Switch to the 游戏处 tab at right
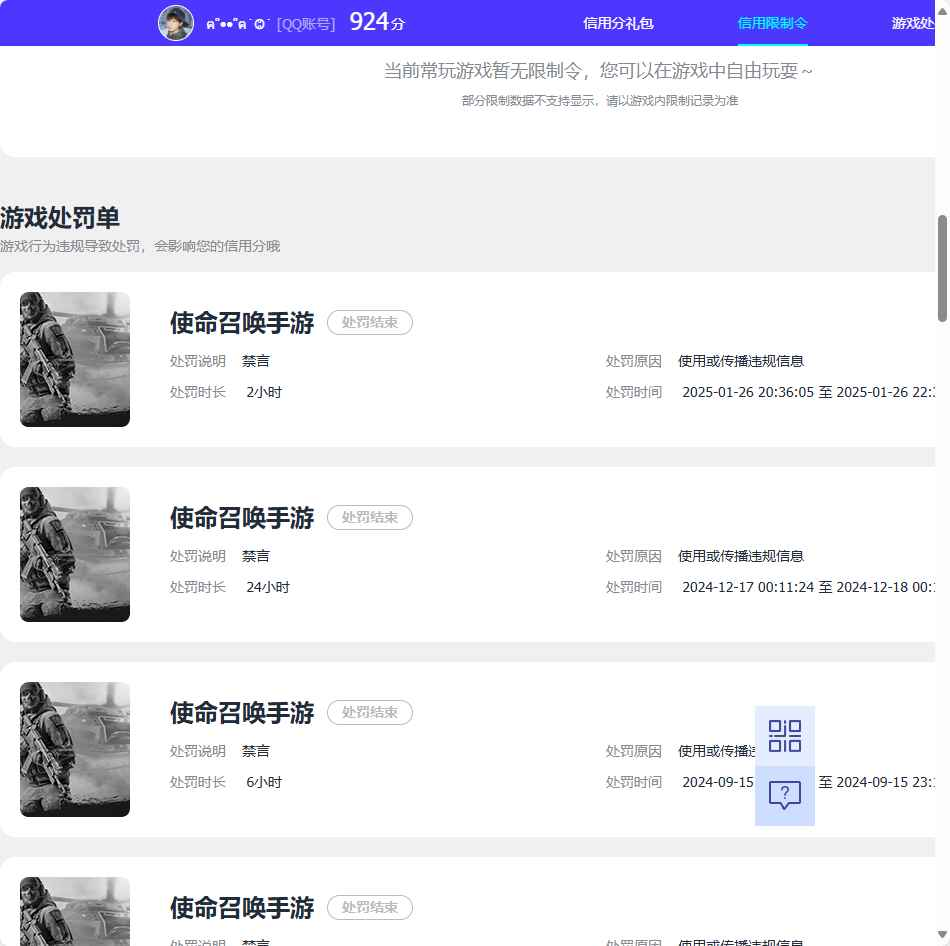 pyautogui.click(x=913, y=23)
